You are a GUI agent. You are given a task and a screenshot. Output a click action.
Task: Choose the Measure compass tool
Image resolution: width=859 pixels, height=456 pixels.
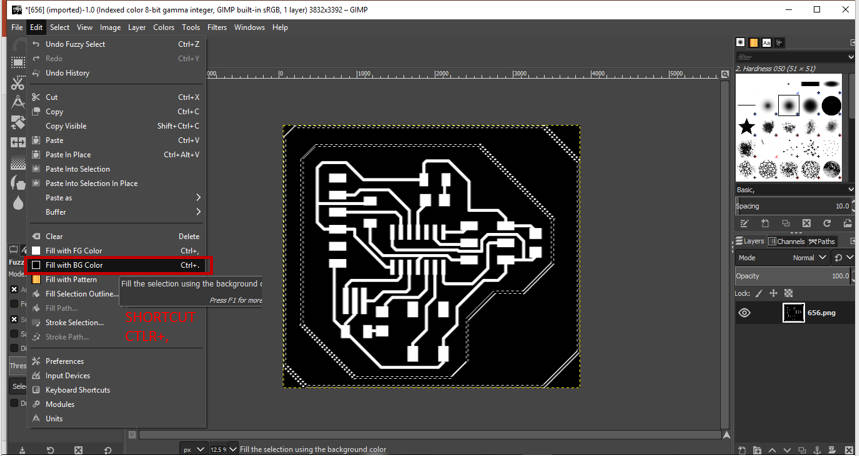[x=18, y=102]
